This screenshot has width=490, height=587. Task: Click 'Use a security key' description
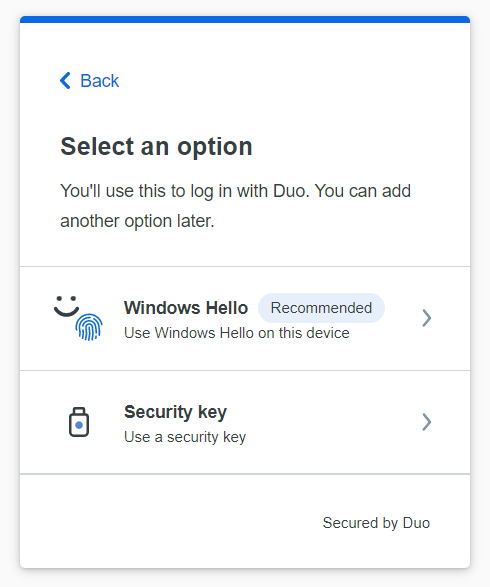click(x=185, y=437)
